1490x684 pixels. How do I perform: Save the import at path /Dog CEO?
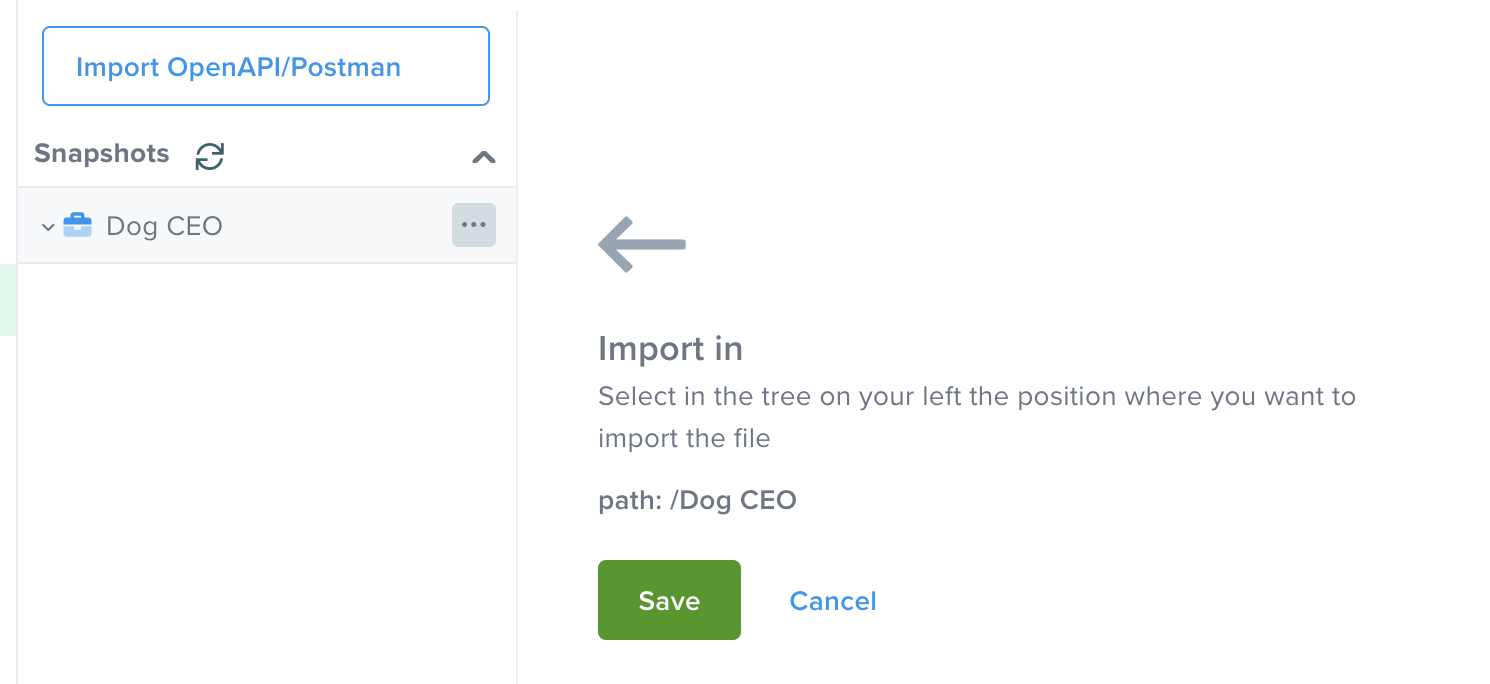point(668,600)
